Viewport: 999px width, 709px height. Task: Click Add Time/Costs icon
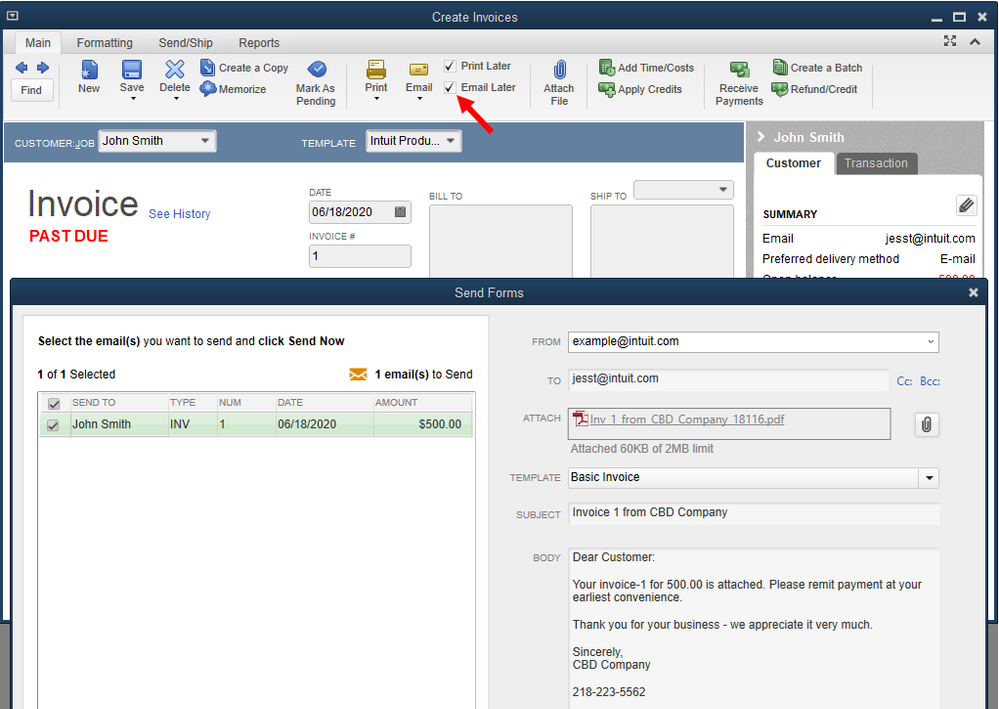point(607,67)
